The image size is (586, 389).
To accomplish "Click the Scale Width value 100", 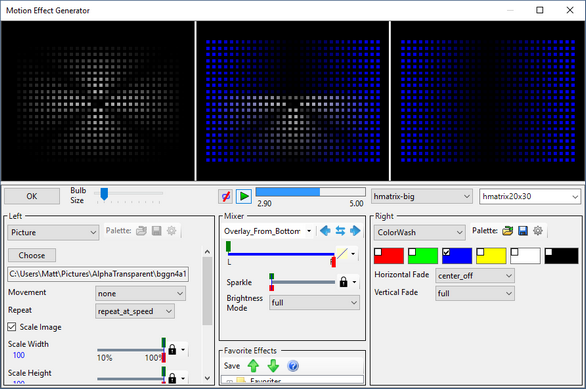I will pyautogui.click(x=19, y=355).
